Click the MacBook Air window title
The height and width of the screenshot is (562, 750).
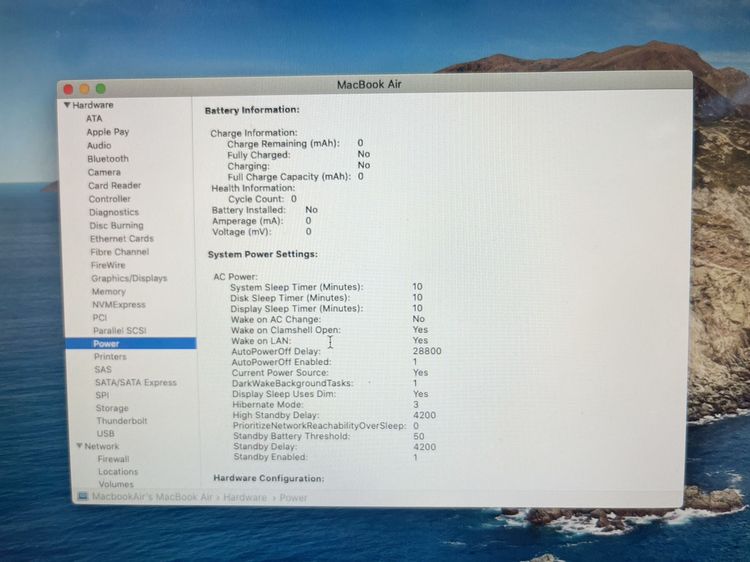(x=369, y=85)
